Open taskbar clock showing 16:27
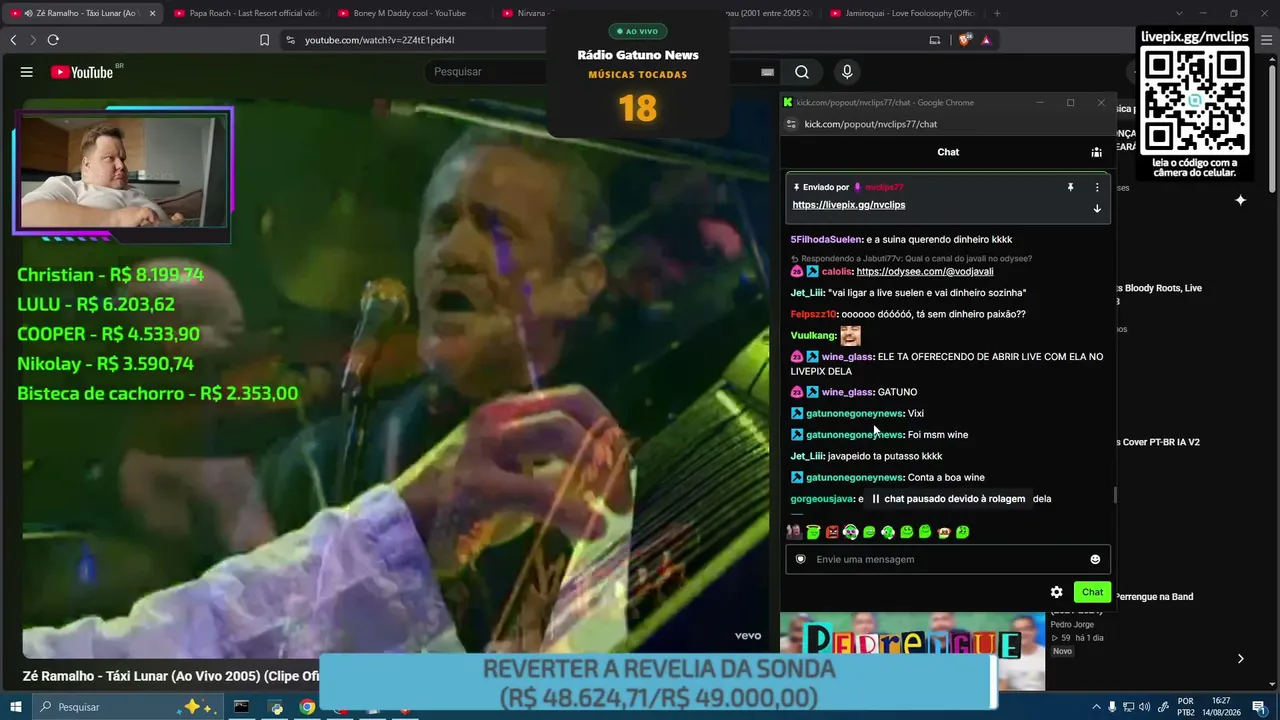This screenshot has width=1280, height=720. 1220,707
